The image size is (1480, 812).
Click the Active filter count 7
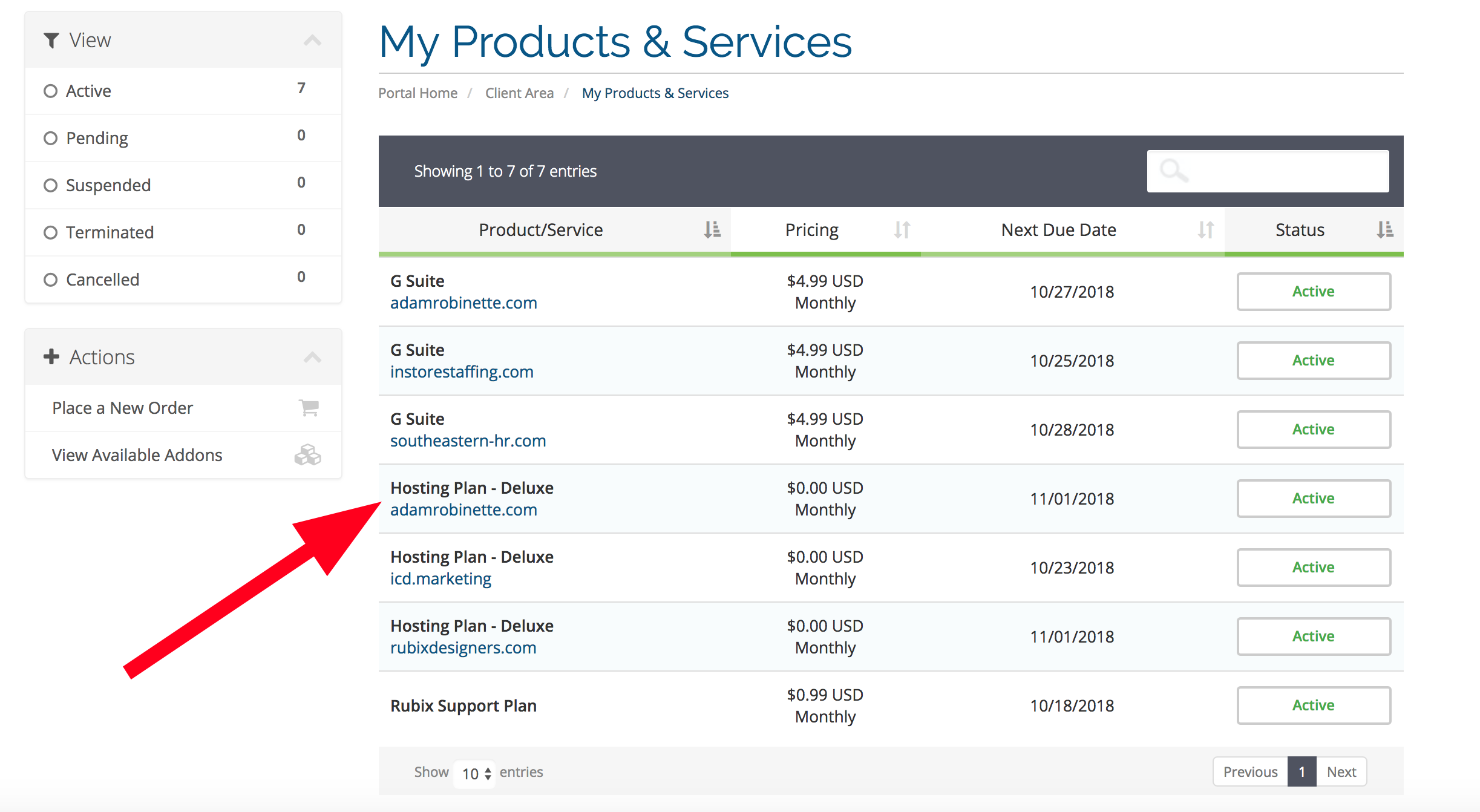point(301,88)
